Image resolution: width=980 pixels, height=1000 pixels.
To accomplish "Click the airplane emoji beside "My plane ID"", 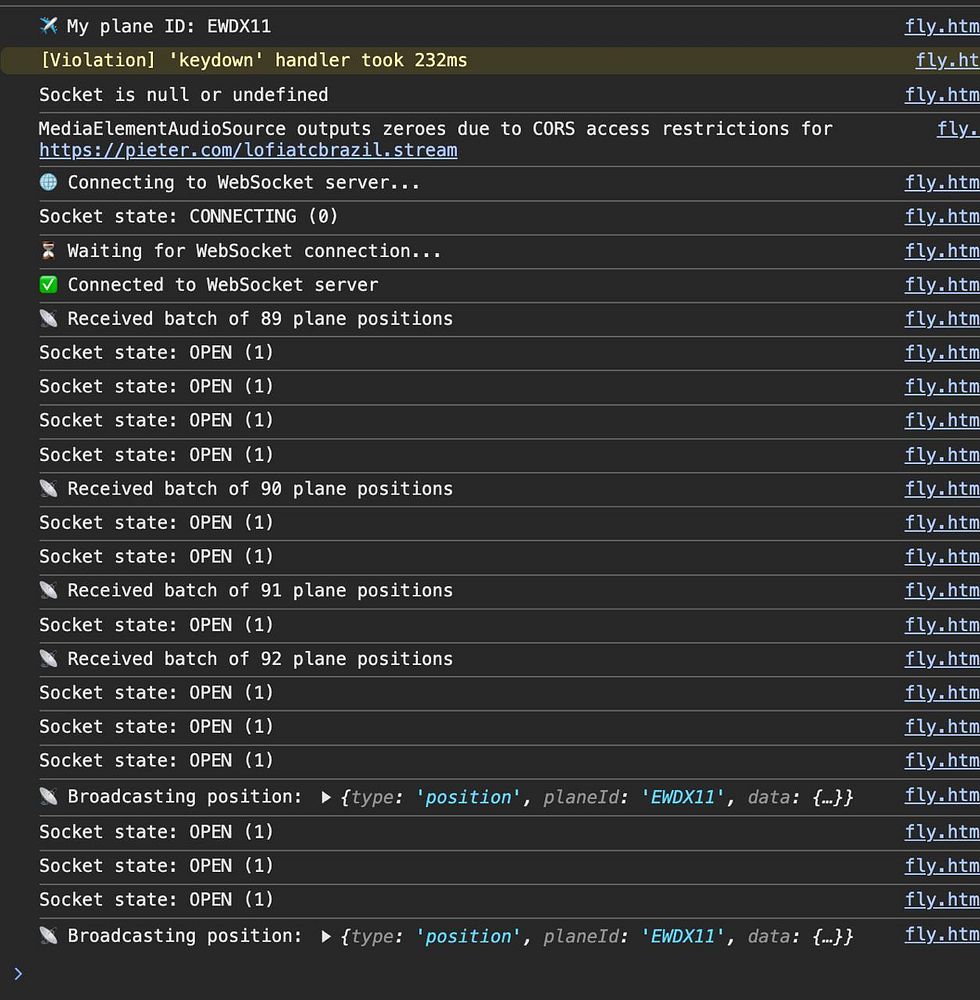I will click(x=49, y=26).
